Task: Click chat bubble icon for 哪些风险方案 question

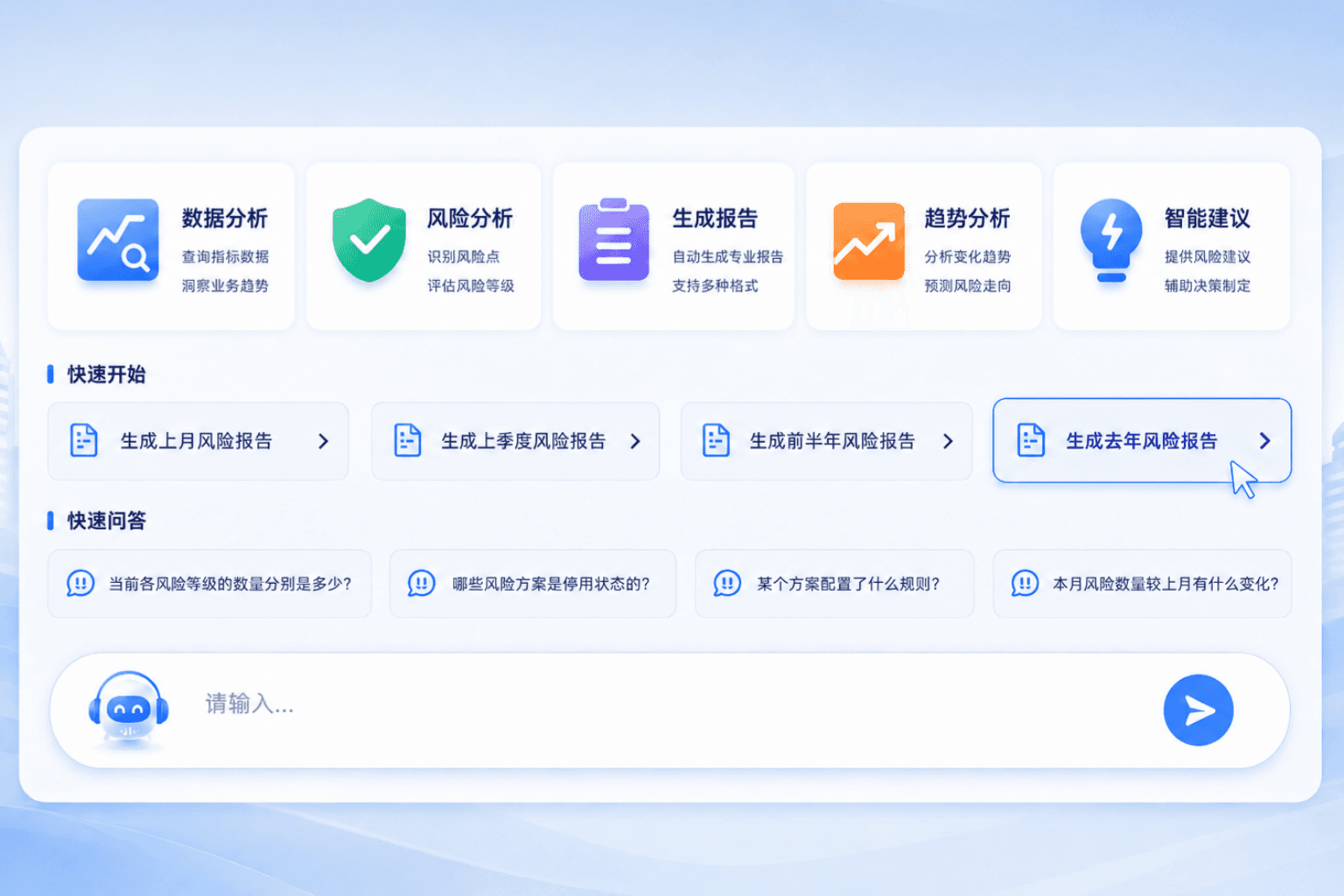Action: click(x=422, y=583)
